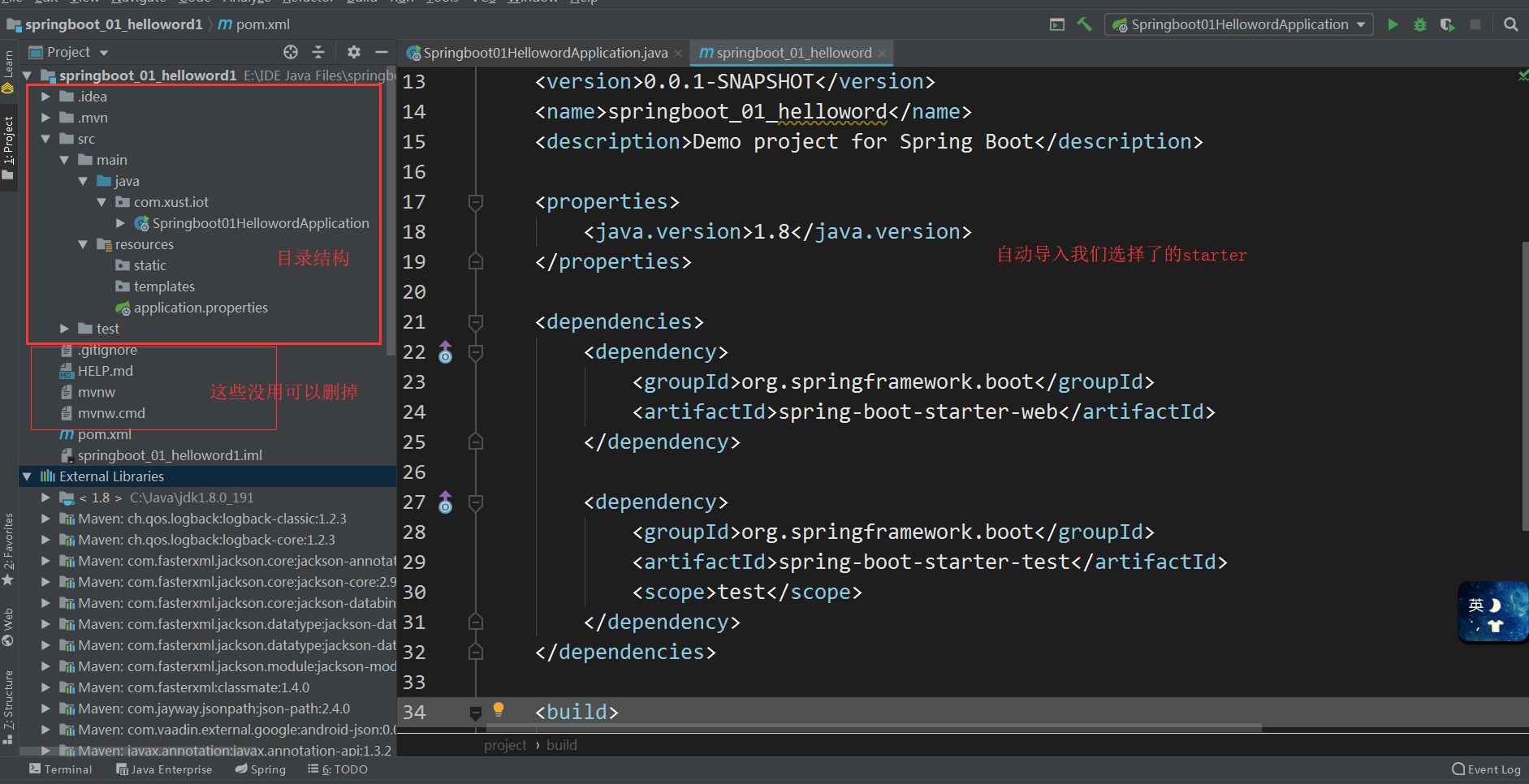Click the Debug bug icon
The width and height of the screenshot is (1529, 784).
[x=1420, y=24]
